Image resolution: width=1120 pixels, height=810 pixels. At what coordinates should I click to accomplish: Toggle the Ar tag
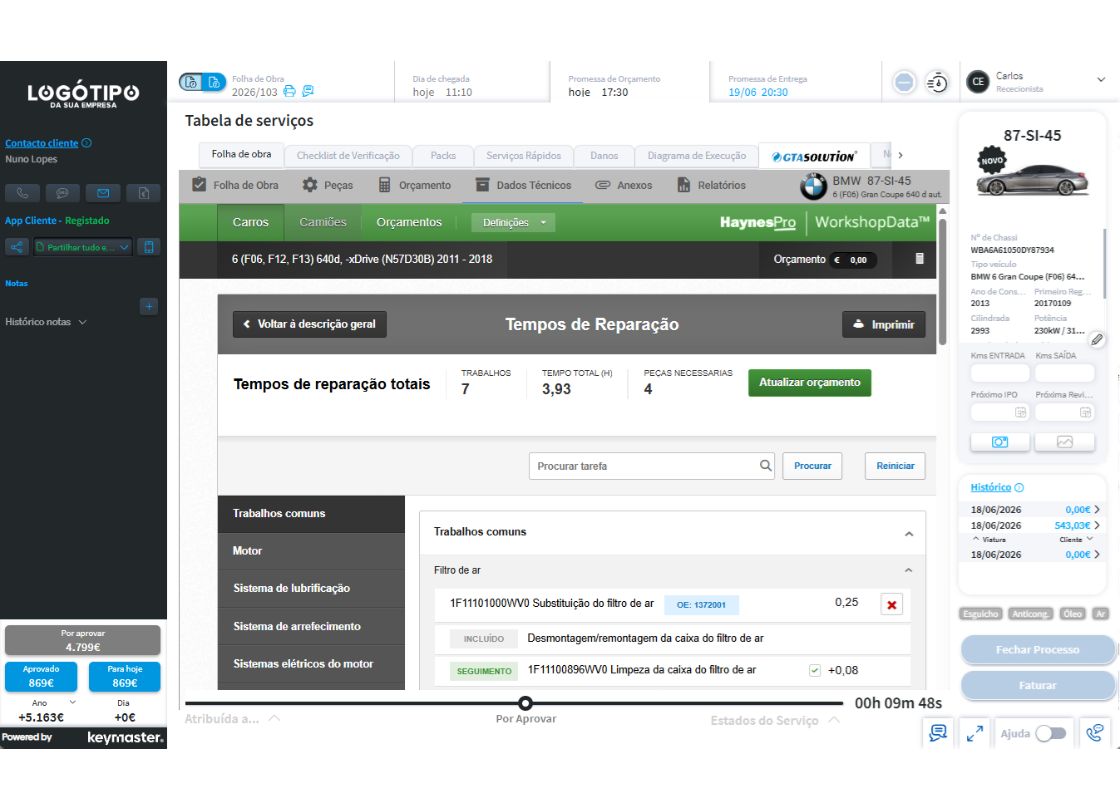1101,614
